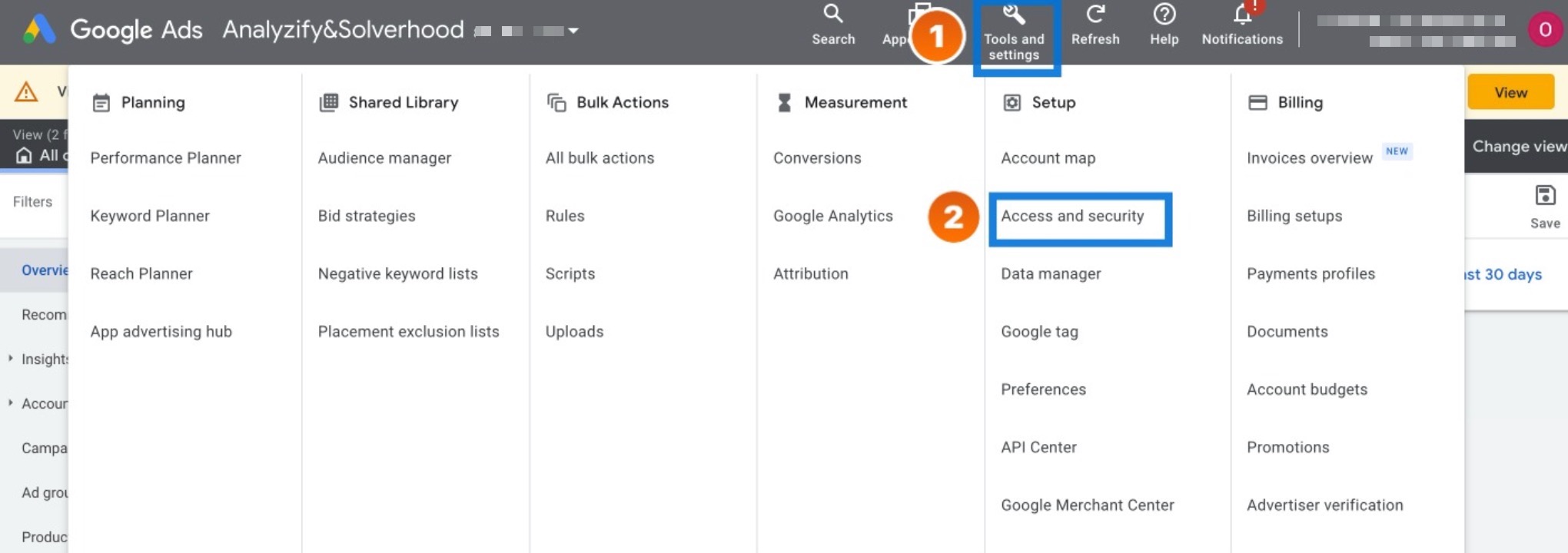
Task: Open Invoices overview
Action: 1309,158
